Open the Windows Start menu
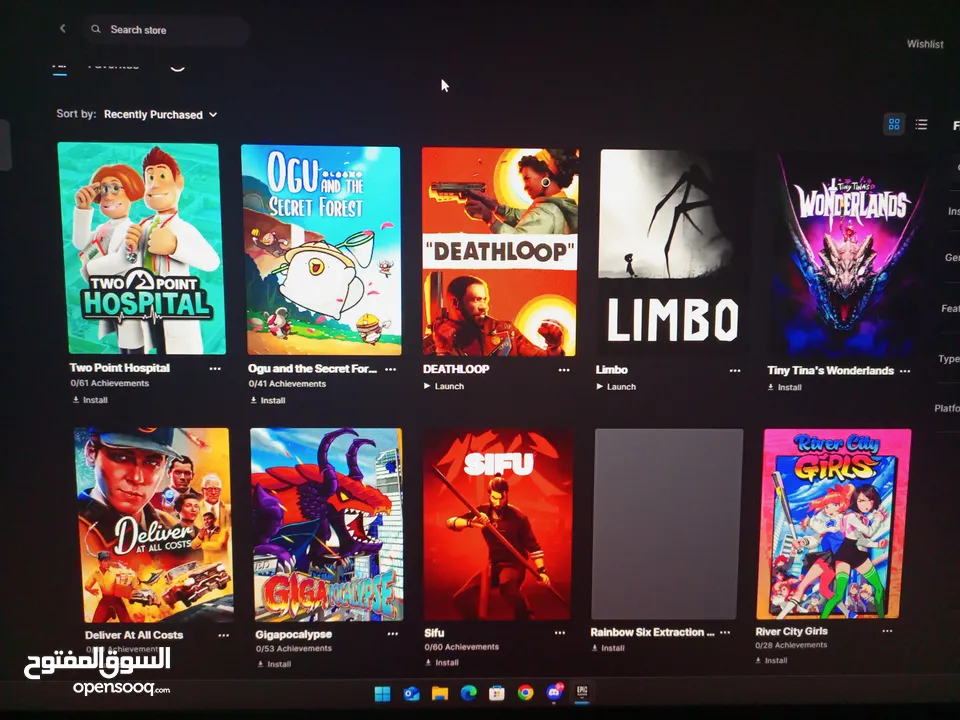The height and width of the screenshot is (720, 960). click(x=383, y=694)
